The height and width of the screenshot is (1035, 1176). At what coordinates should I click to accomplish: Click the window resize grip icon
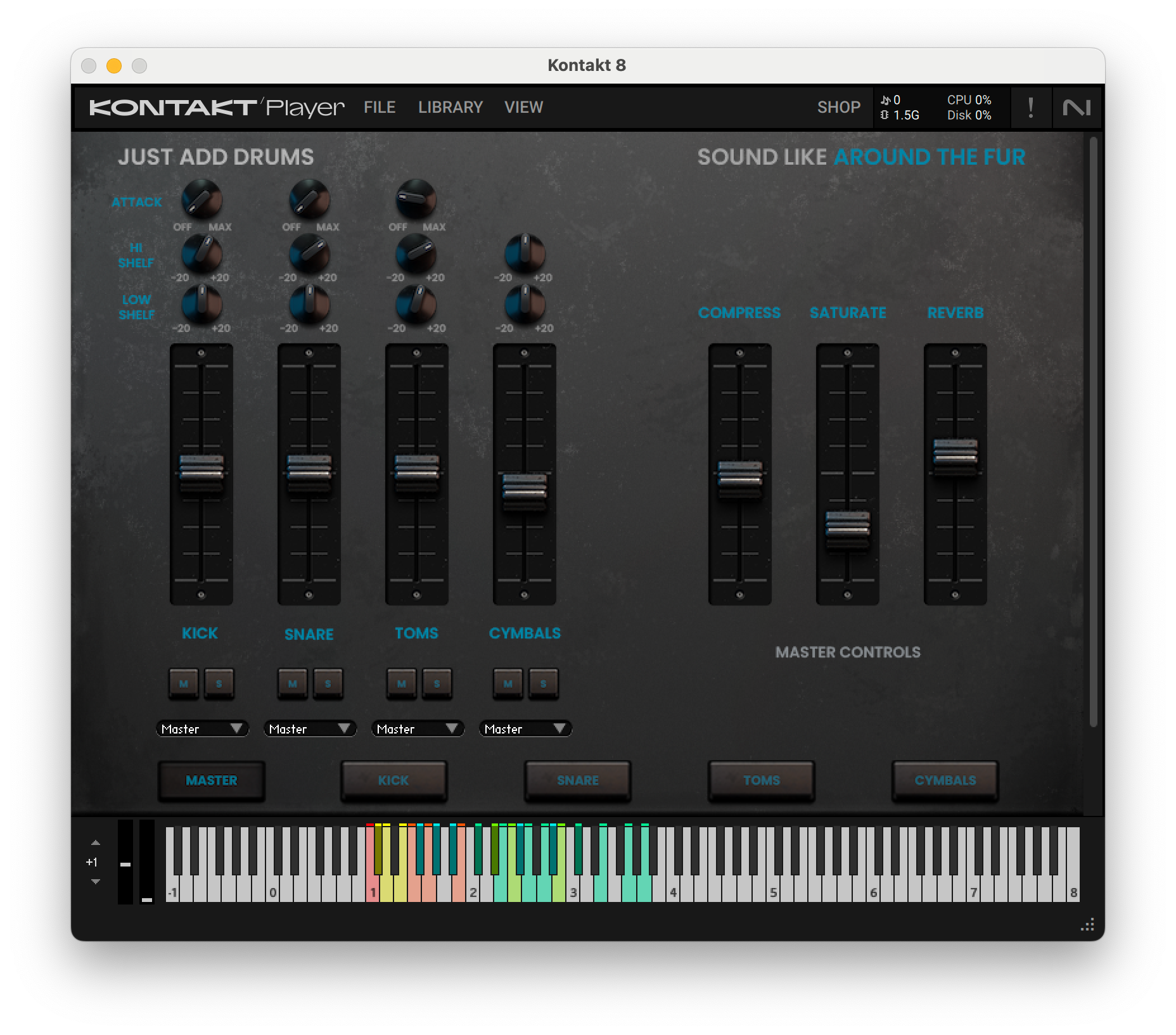point(1087,925)
